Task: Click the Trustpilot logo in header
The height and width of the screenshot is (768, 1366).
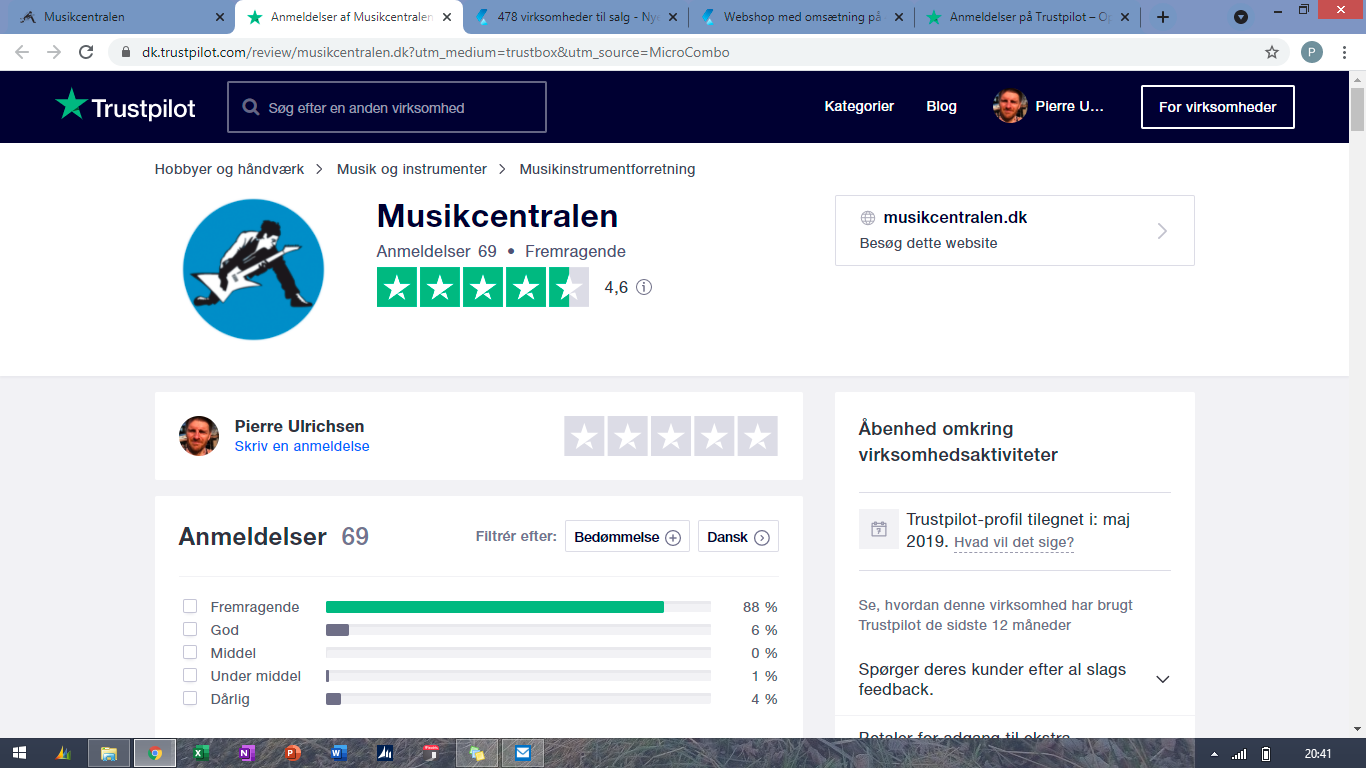Action: point(125,107)
